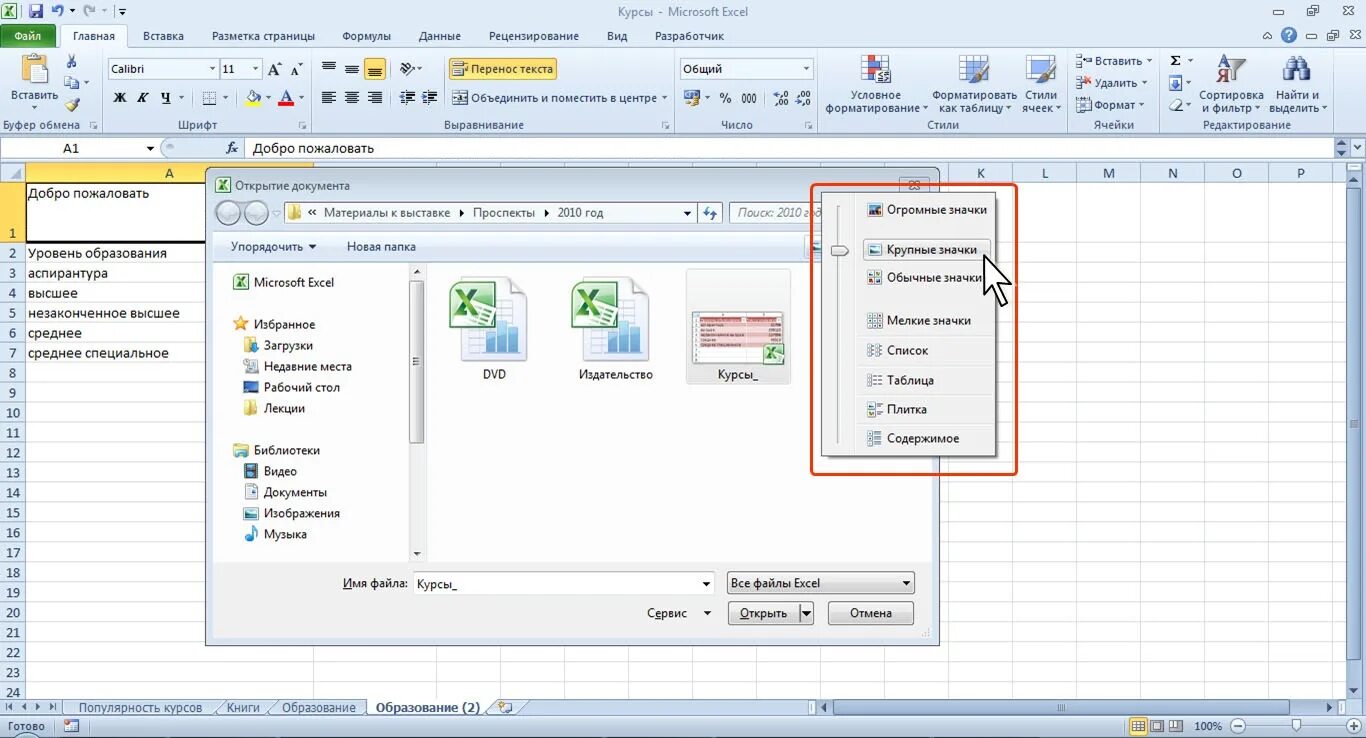Toggle italic К formatting

(142, 98)
